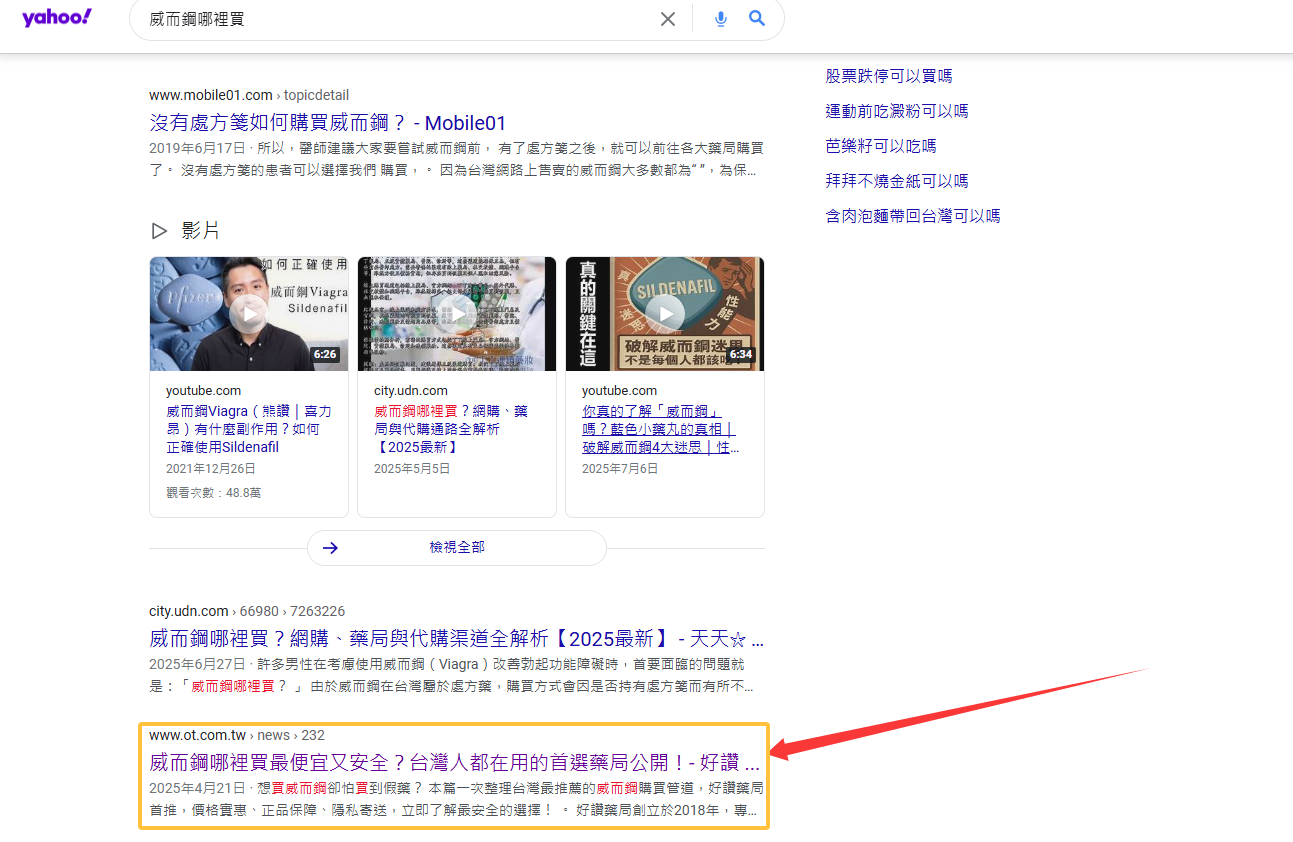Click the 2021年12月26日 video date
The width and height of the screenshot is (1293, 842).
click(211, 468)
